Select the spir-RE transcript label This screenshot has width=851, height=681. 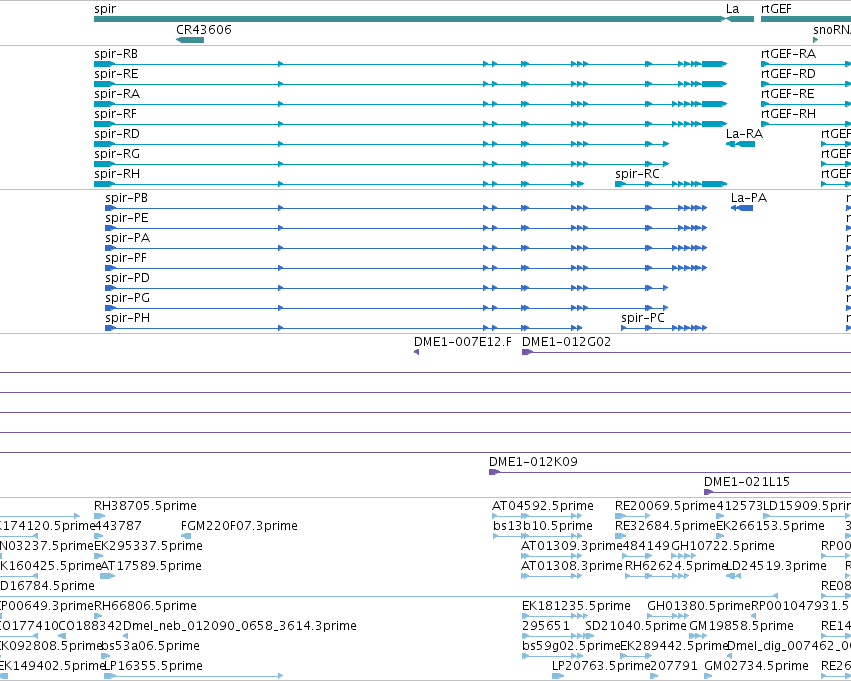click(x=116, y=74)
